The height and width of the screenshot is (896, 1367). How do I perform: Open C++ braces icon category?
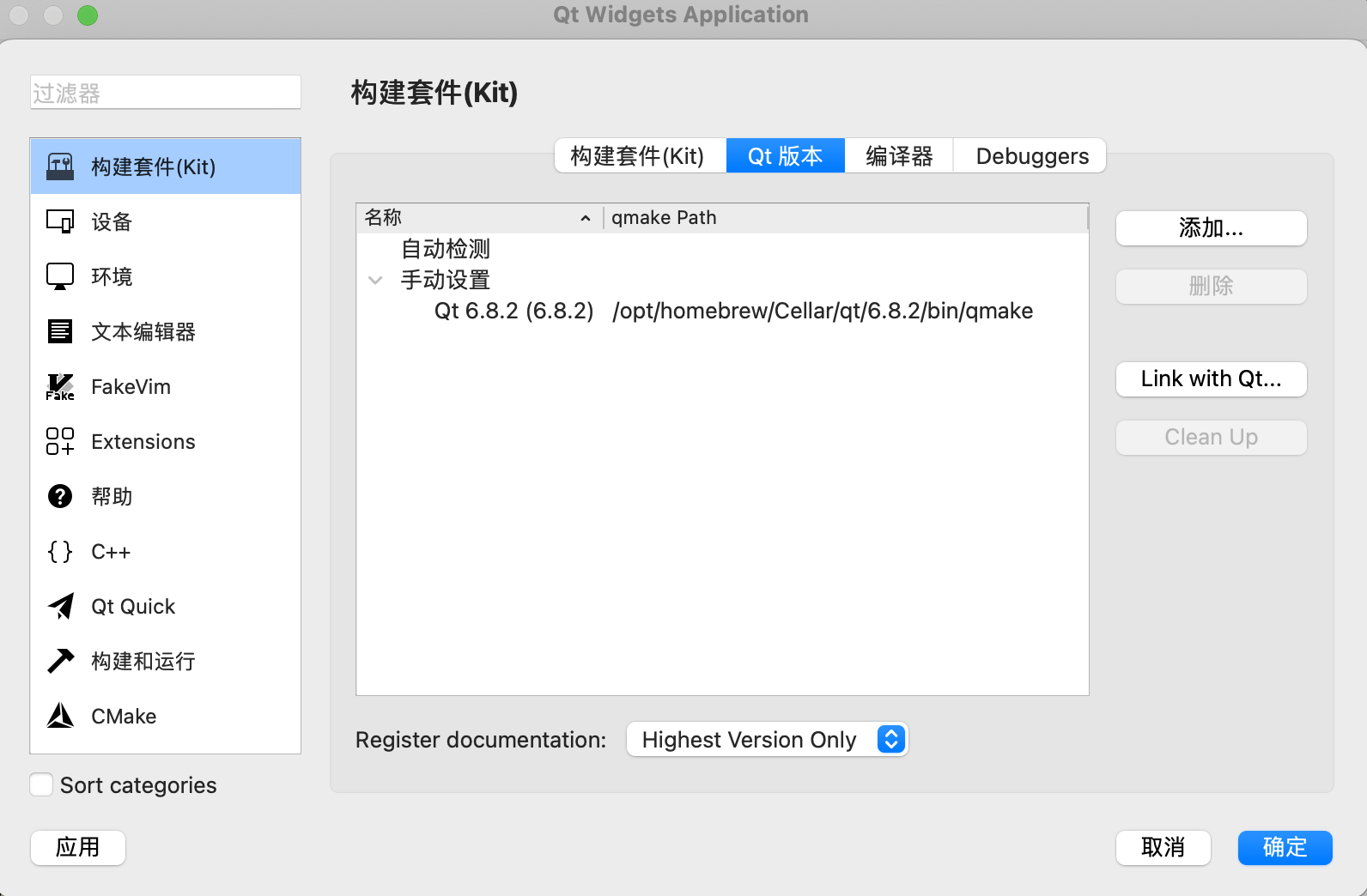(x=60, y=551)
